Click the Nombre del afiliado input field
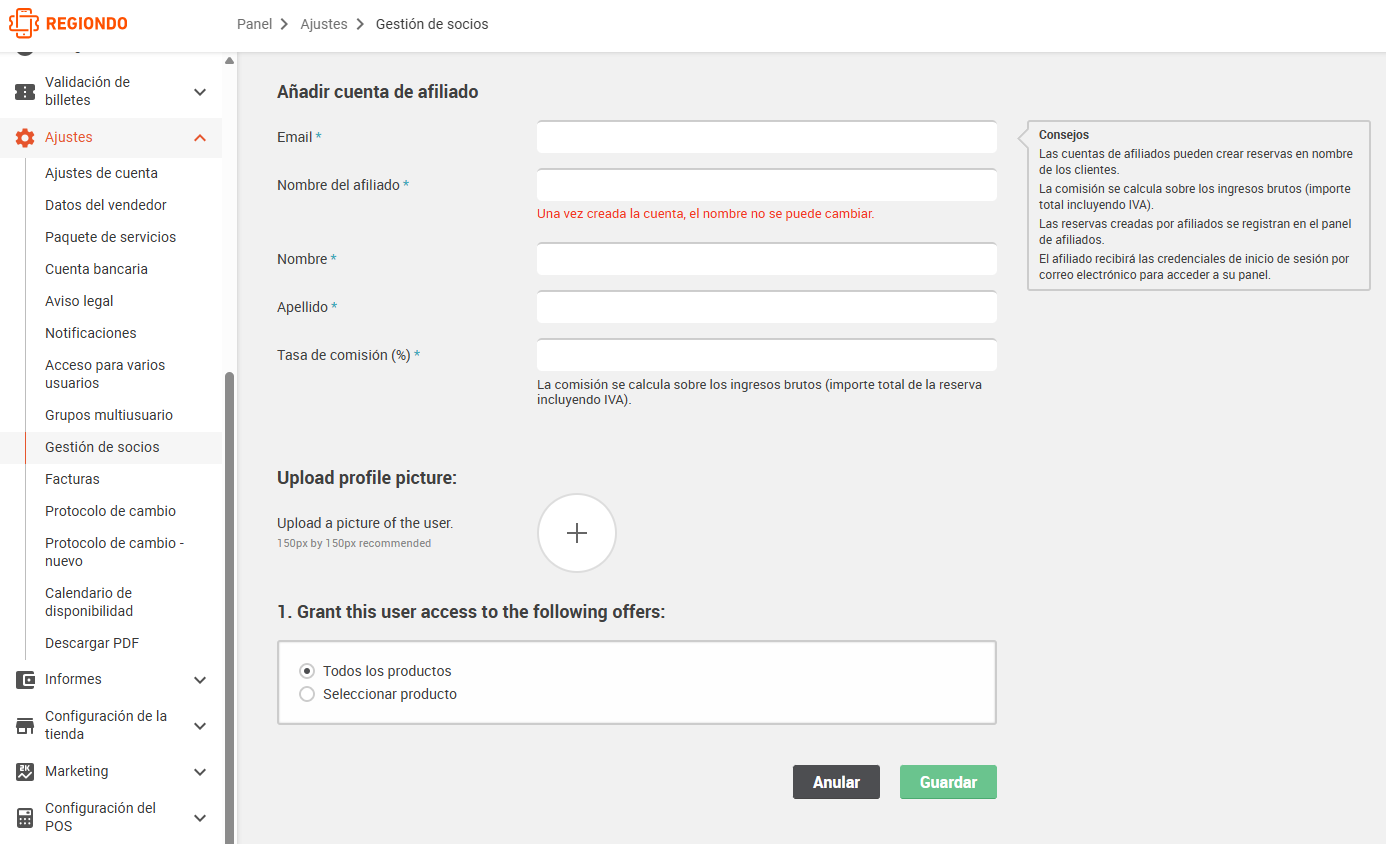This screenshot has width=1386, height=844. (767, 185)
